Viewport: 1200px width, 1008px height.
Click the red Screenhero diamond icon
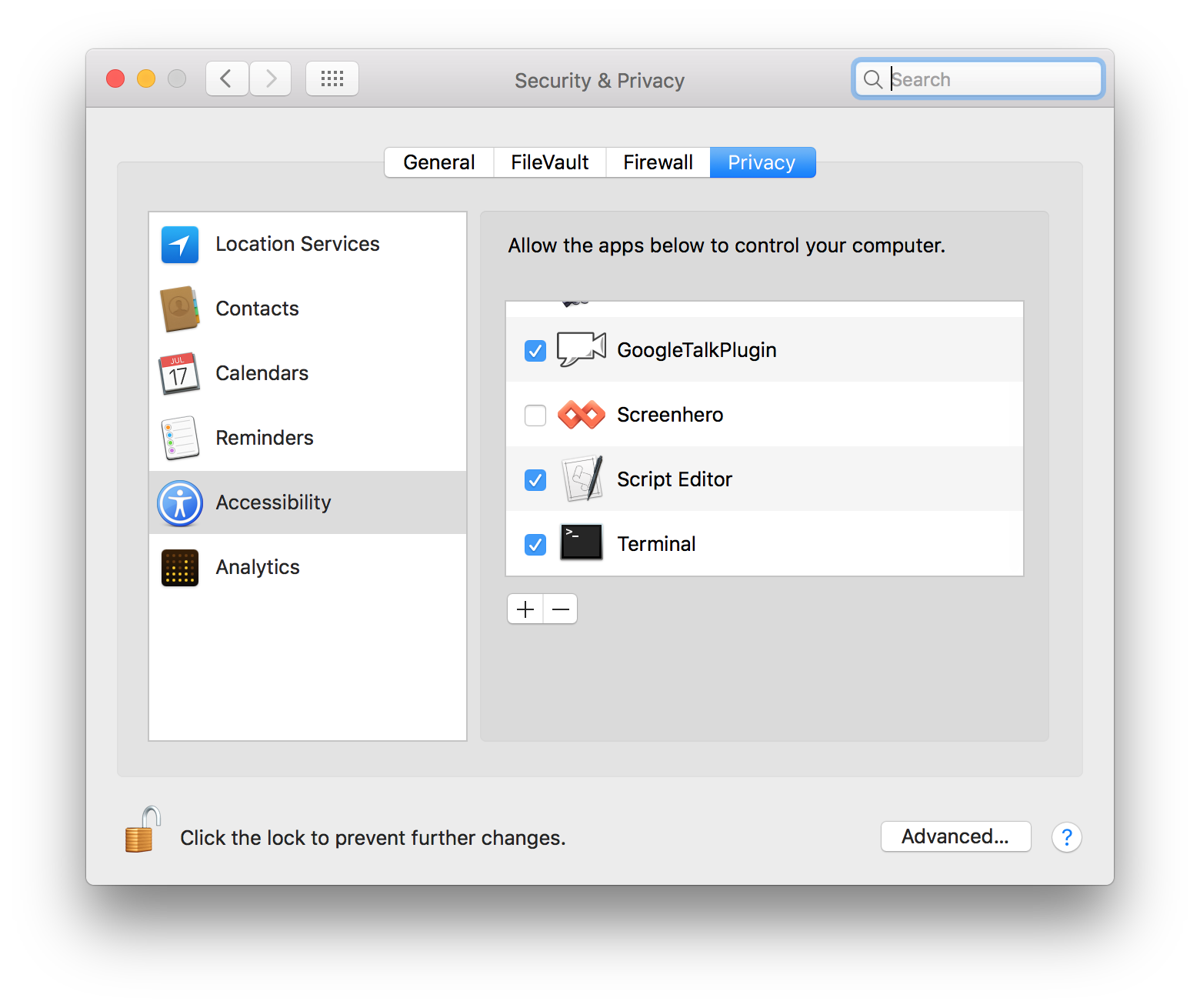coord(582,415)
